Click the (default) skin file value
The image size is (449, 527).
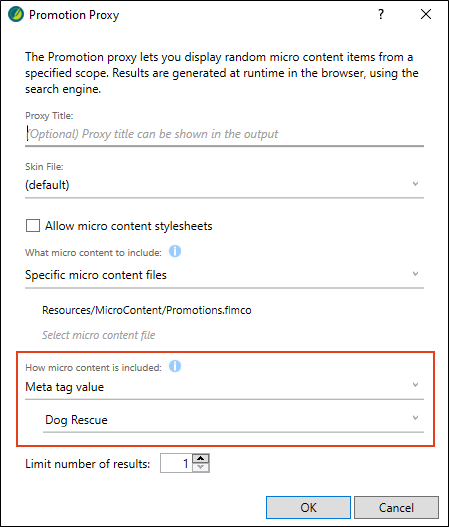47,185
